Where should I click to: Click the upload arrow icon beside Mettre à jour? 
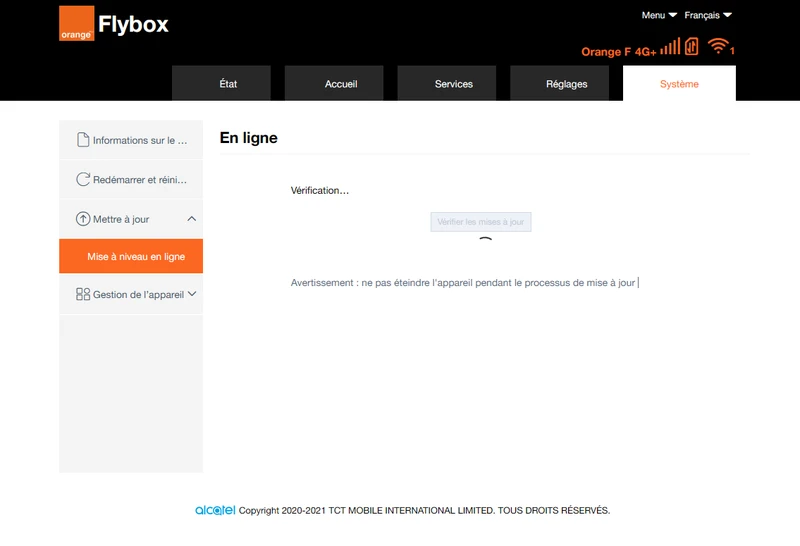[83, 219]
